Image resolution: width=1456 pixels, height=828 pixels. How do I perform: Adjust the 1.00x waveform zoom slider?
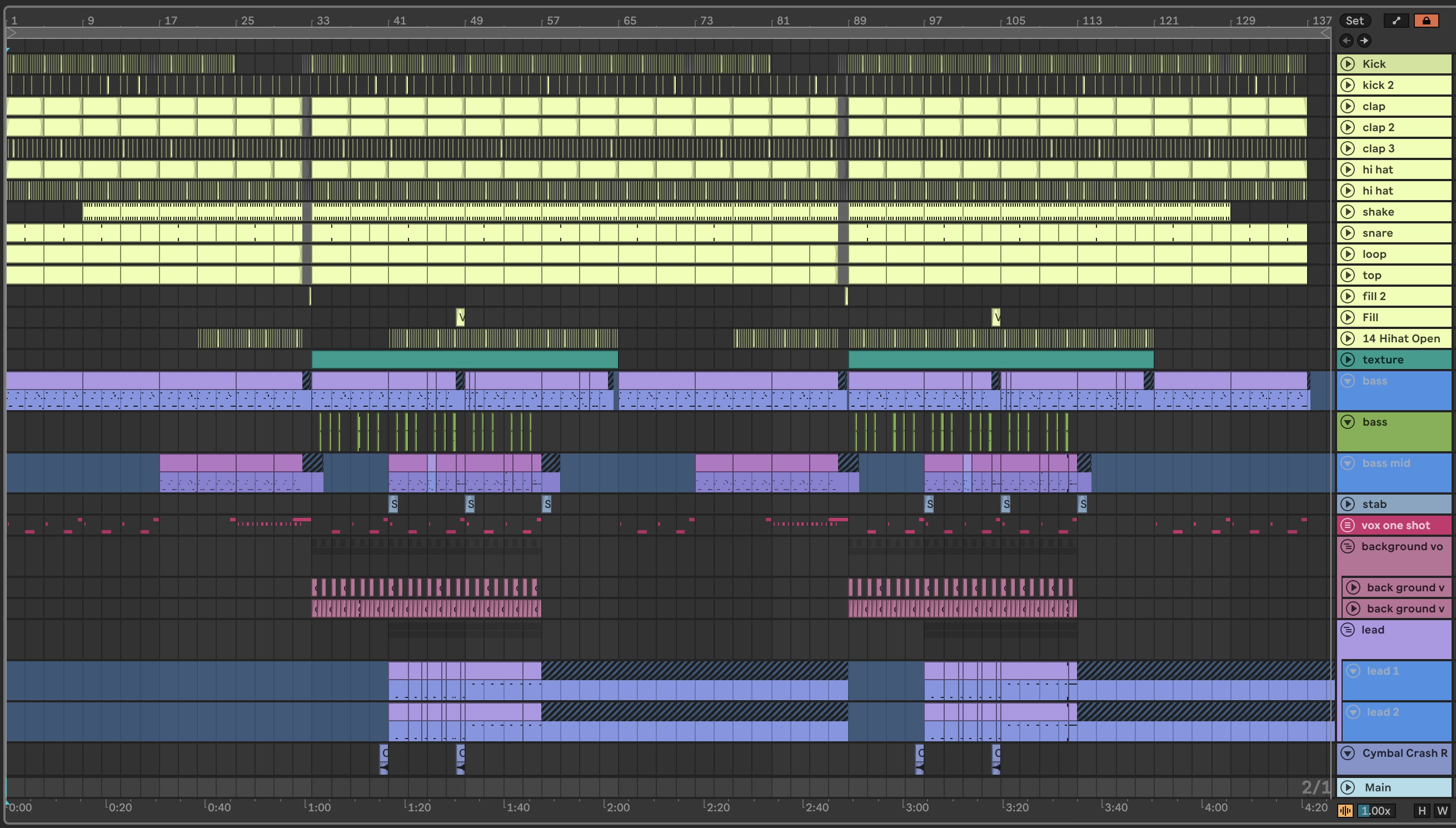[x=1375, y=811]
